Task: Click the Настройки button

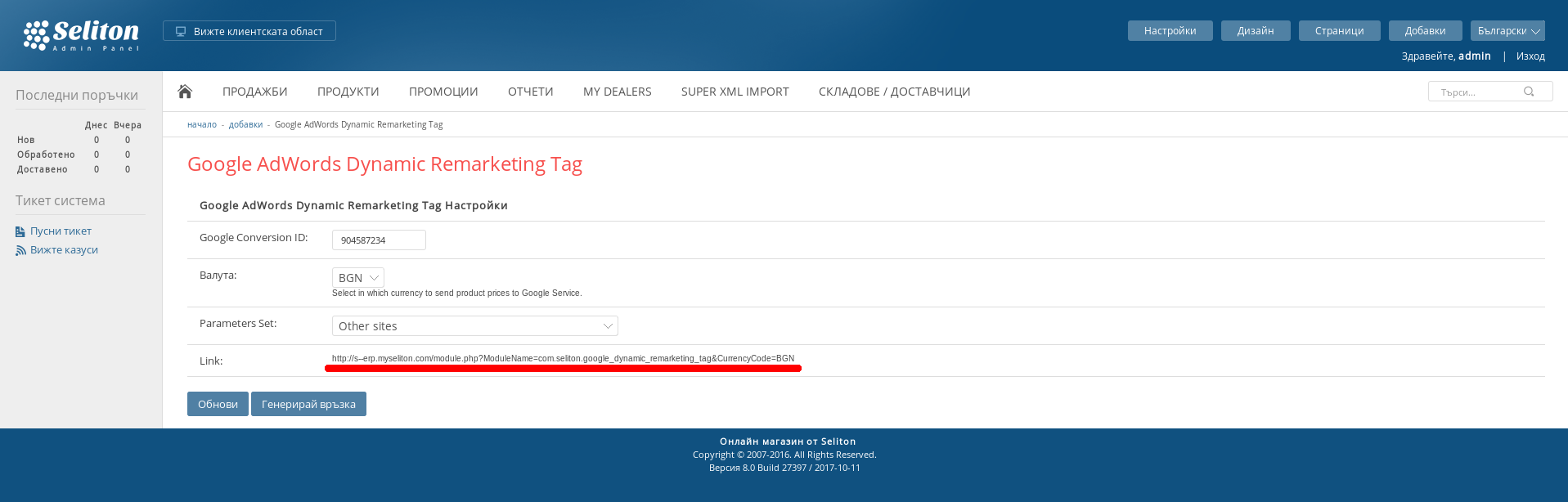Action: point(1170,31)
